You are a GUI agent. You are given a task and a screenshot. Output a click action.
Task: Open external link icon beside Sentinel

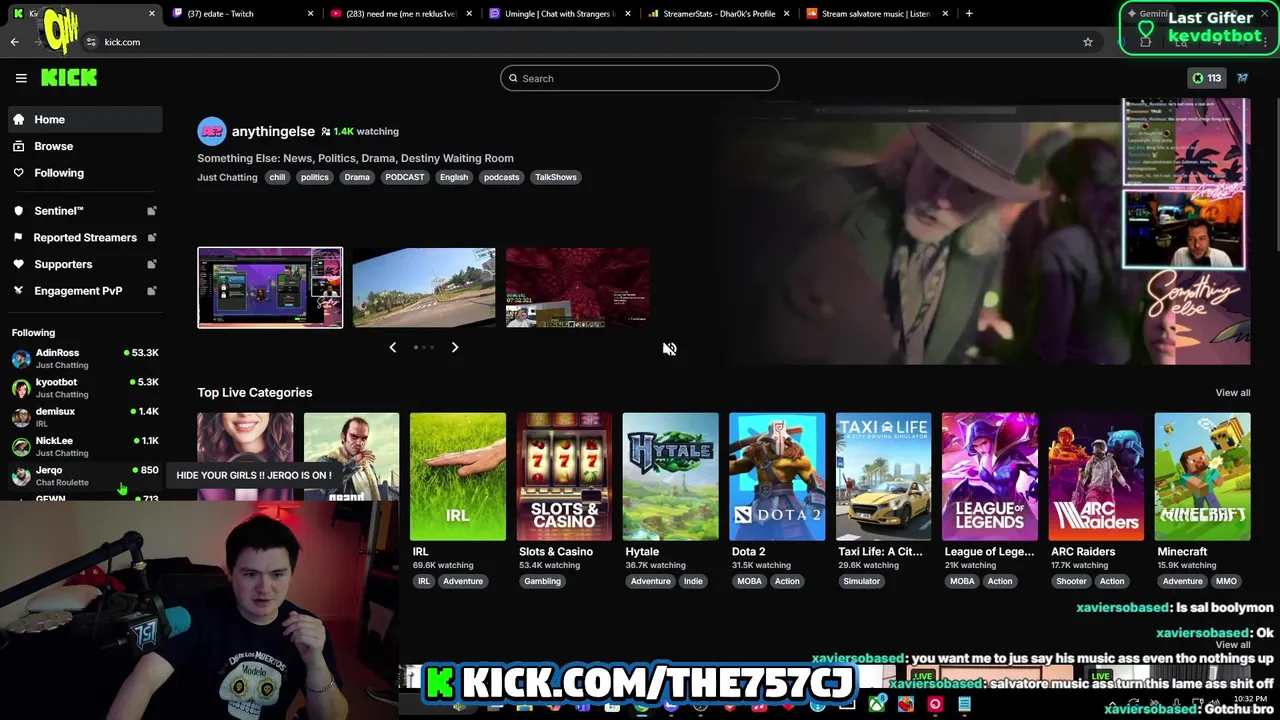point(152,211)
